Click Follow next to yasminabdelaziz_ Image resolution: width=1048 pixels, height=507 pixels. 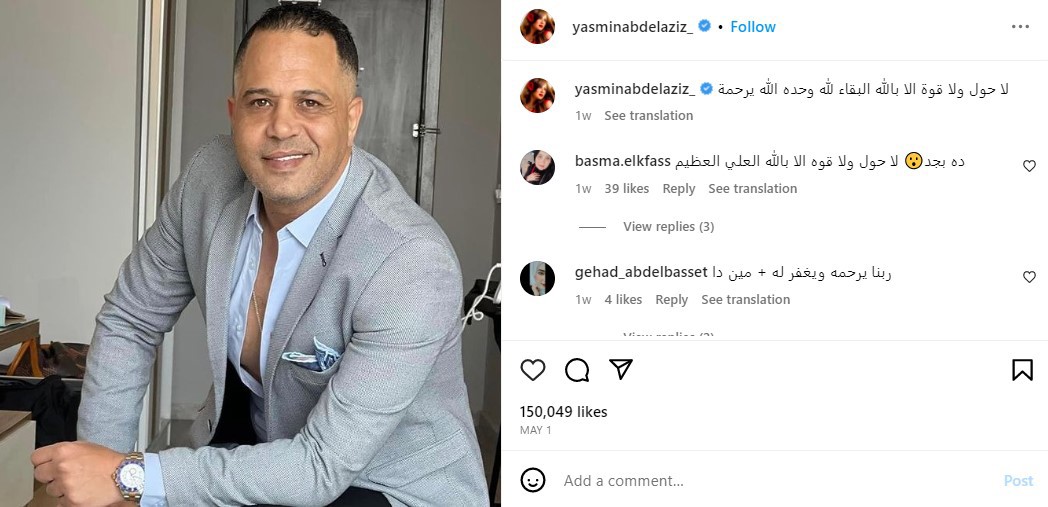pos(753,27)
